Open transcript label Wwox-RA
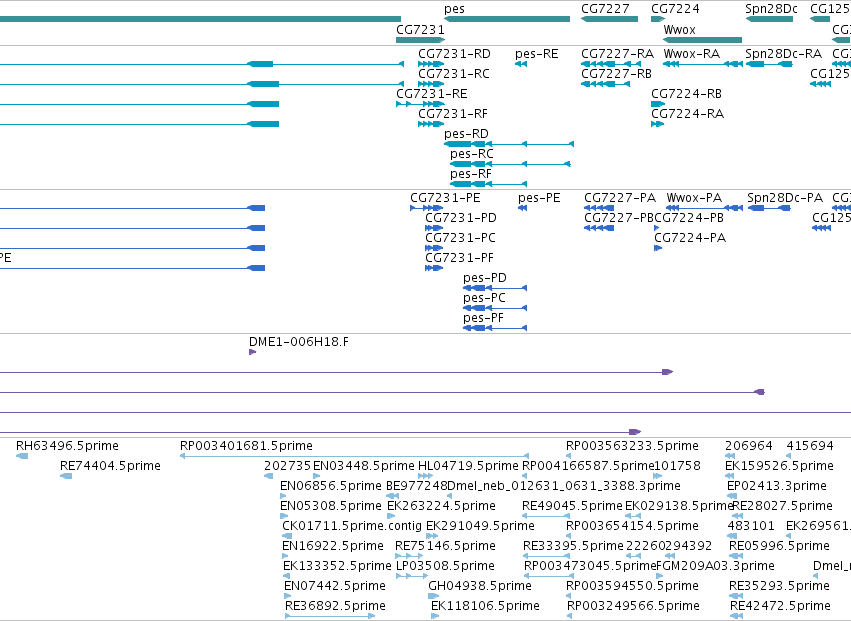851x621 pixels. pos(692,54)
